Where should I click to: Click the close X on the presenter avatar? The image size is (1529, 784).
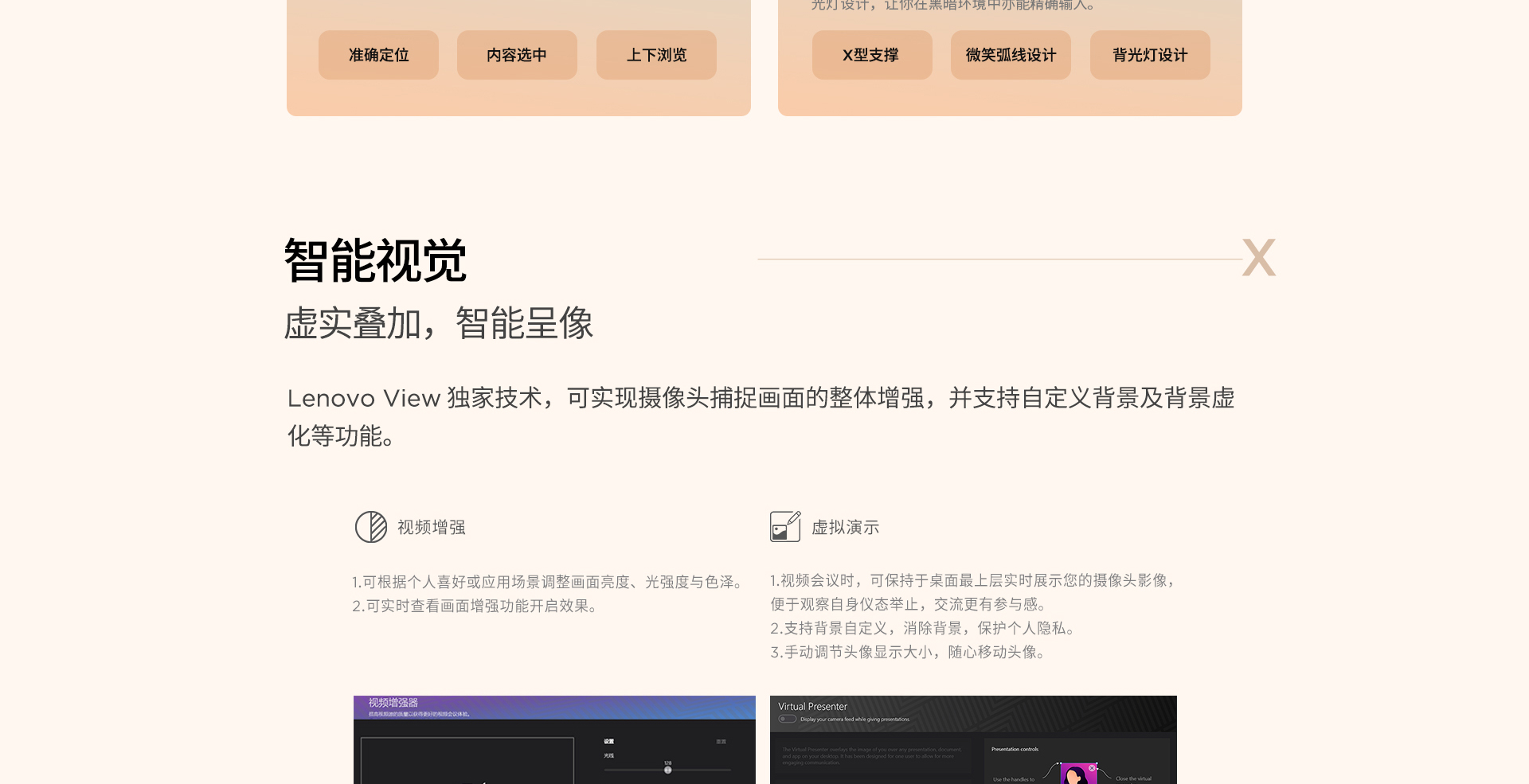(1092, 768)
